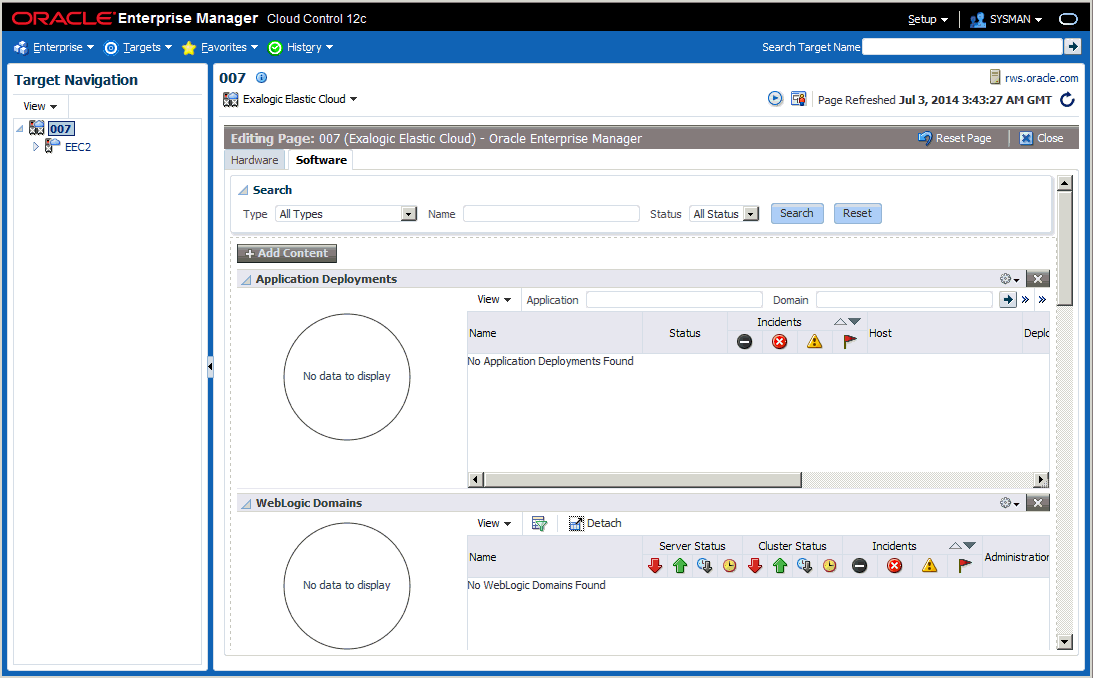The height and width of the screenshot is (678, 1093).
Task: Click the Application Deployments critical incidents icon
Action: (x=779, y=341)
